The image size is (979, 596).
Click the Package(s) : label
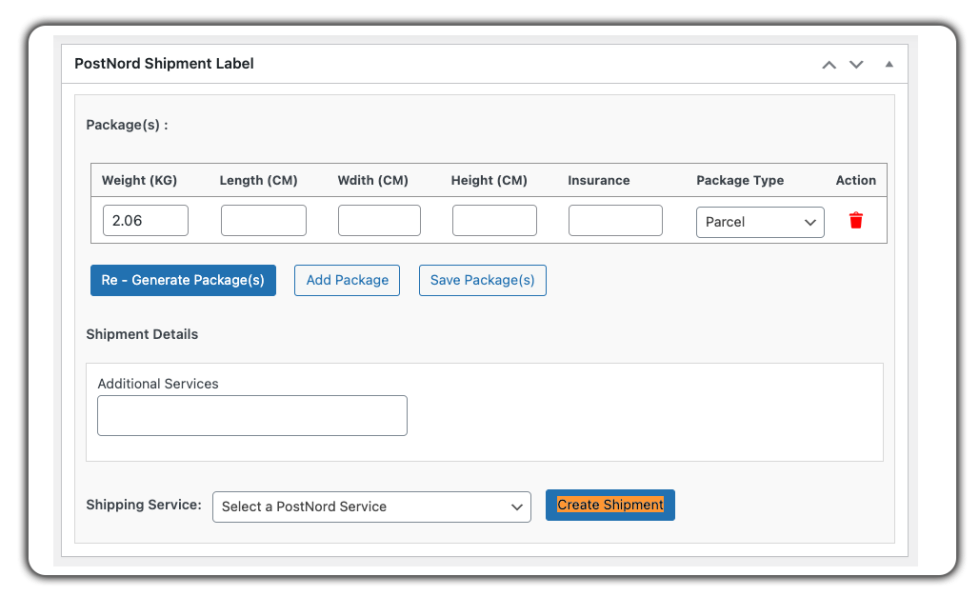point(127,125)
